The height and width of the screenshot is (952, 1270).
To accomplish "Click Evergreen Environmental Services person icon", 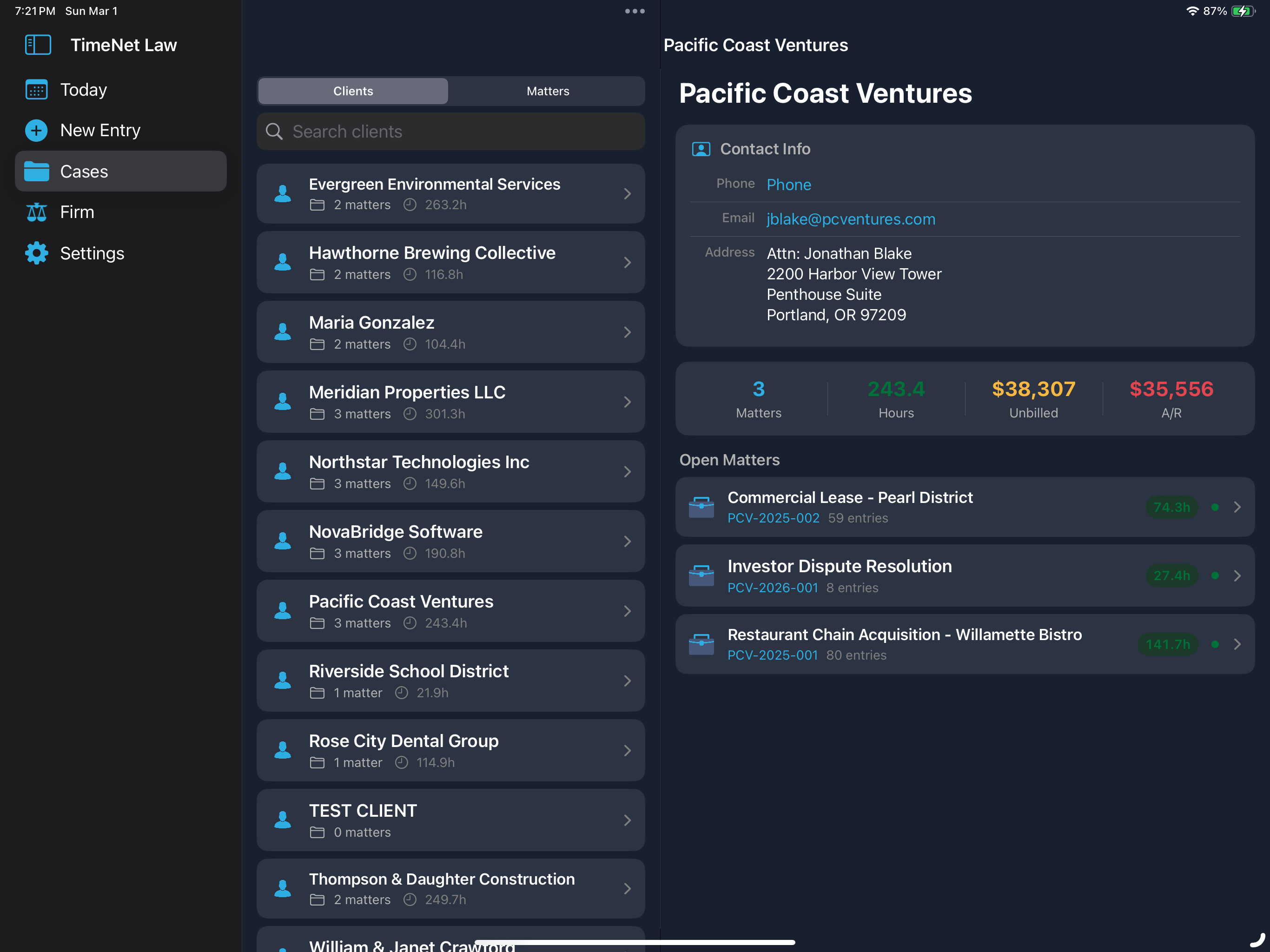I will point(283,193).
